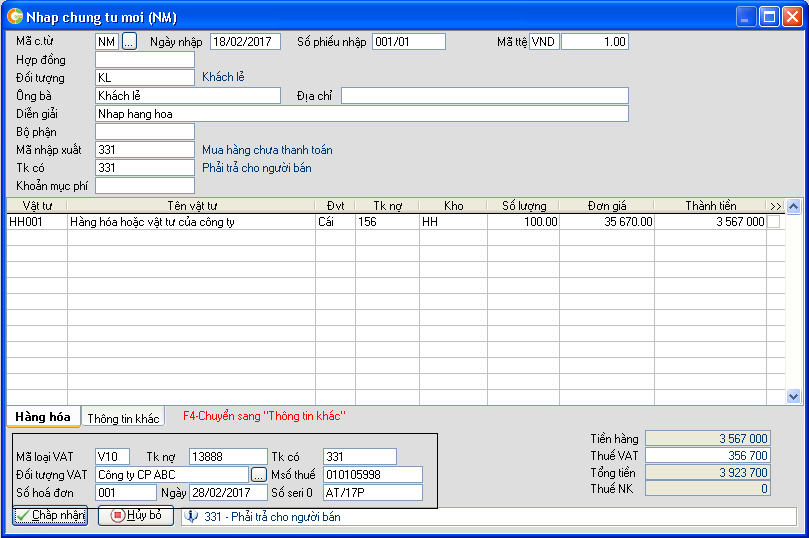Click the column expand >> header
This screenshot has width=809, height=538.
pos(775,206)
